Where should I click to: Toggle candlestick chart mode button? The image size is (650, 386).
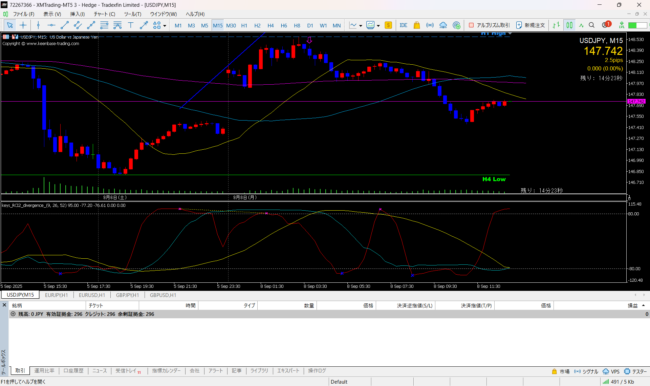click(x=570, y=25)
